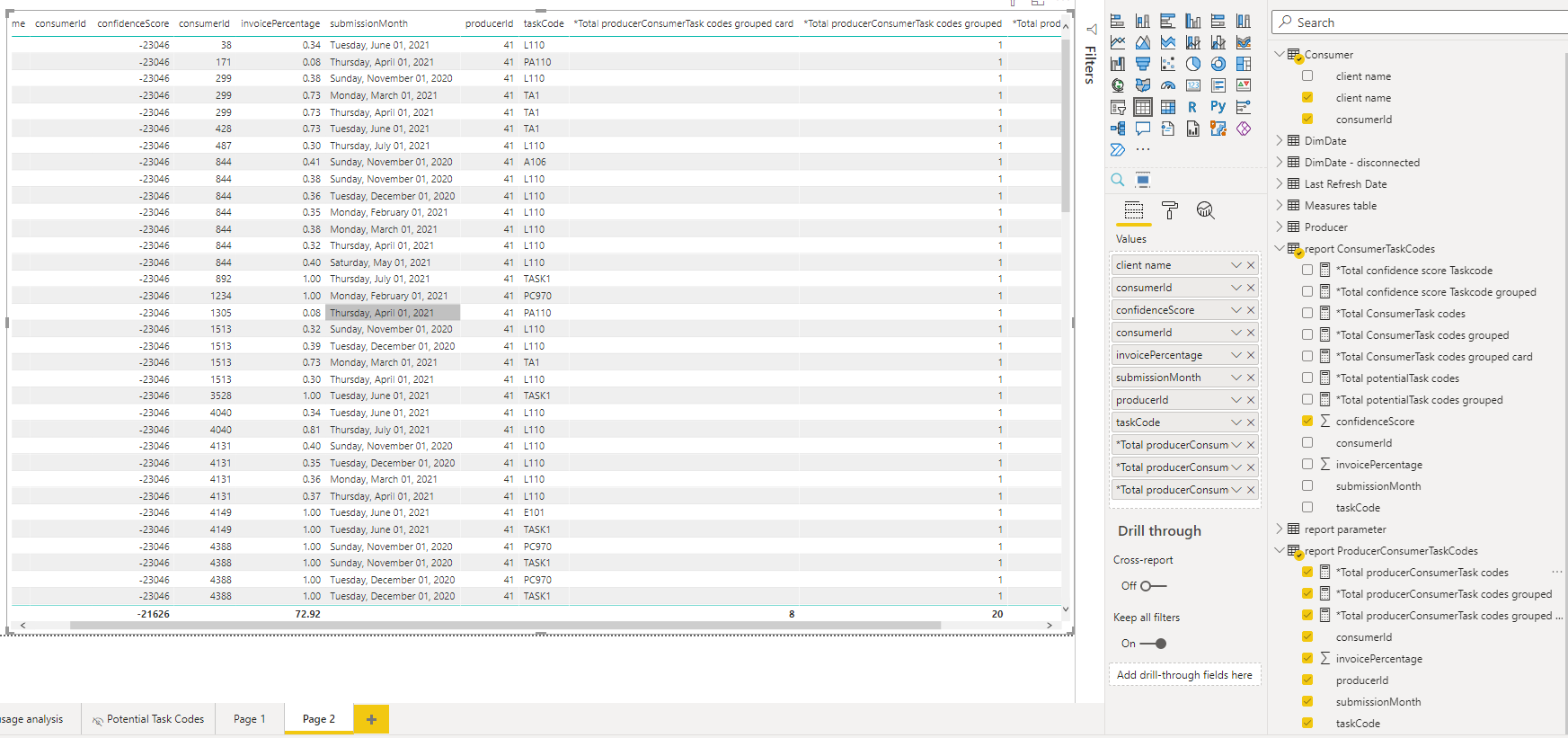This screenshot has height=738, width=1568.
Task: Check the *Total confidence score Taskcode measure
Action: 1307,270
